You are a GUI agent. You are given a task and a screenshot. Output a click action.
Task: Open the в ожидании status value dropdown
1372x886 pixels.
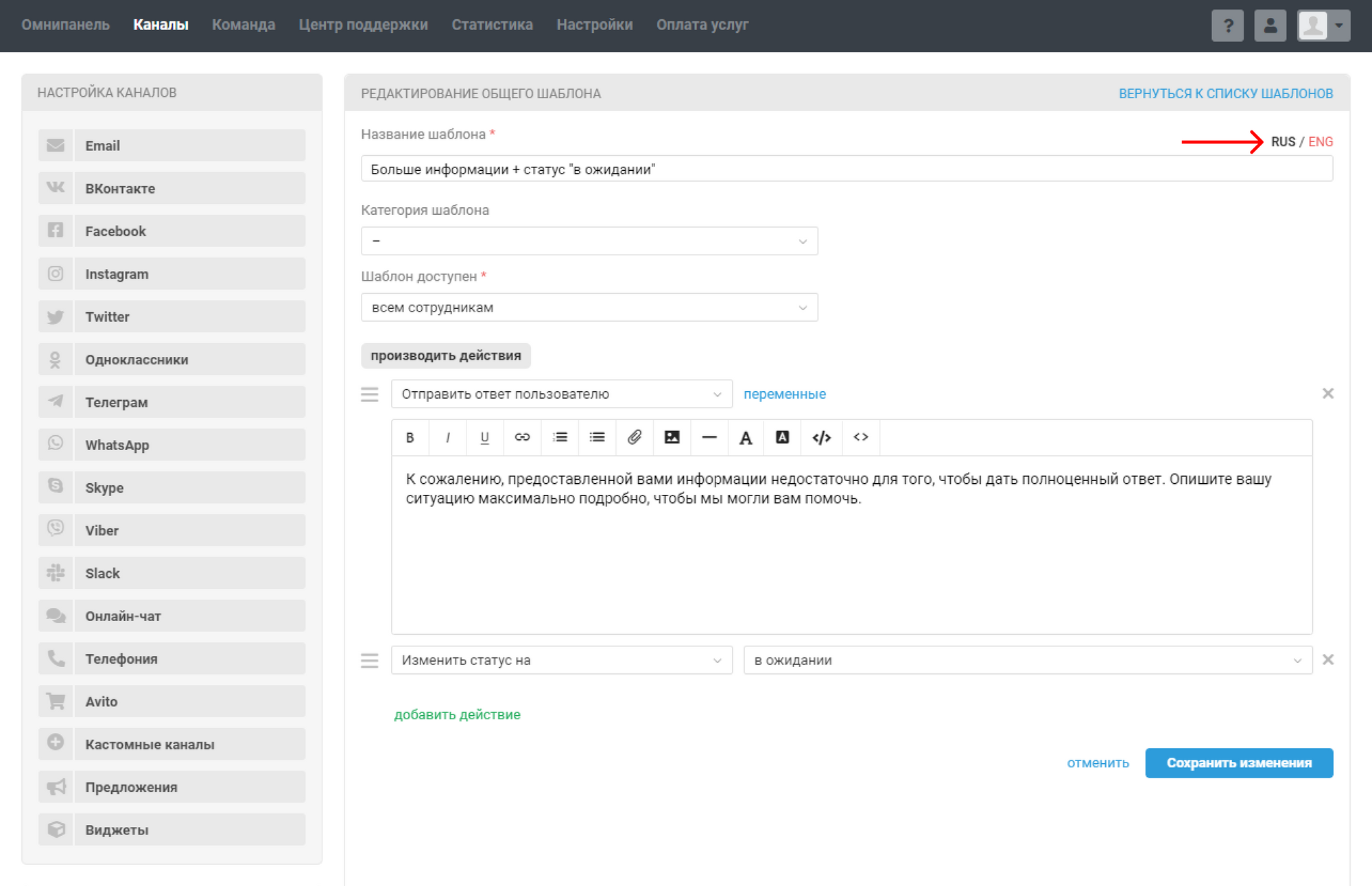tap(1028, 660)
